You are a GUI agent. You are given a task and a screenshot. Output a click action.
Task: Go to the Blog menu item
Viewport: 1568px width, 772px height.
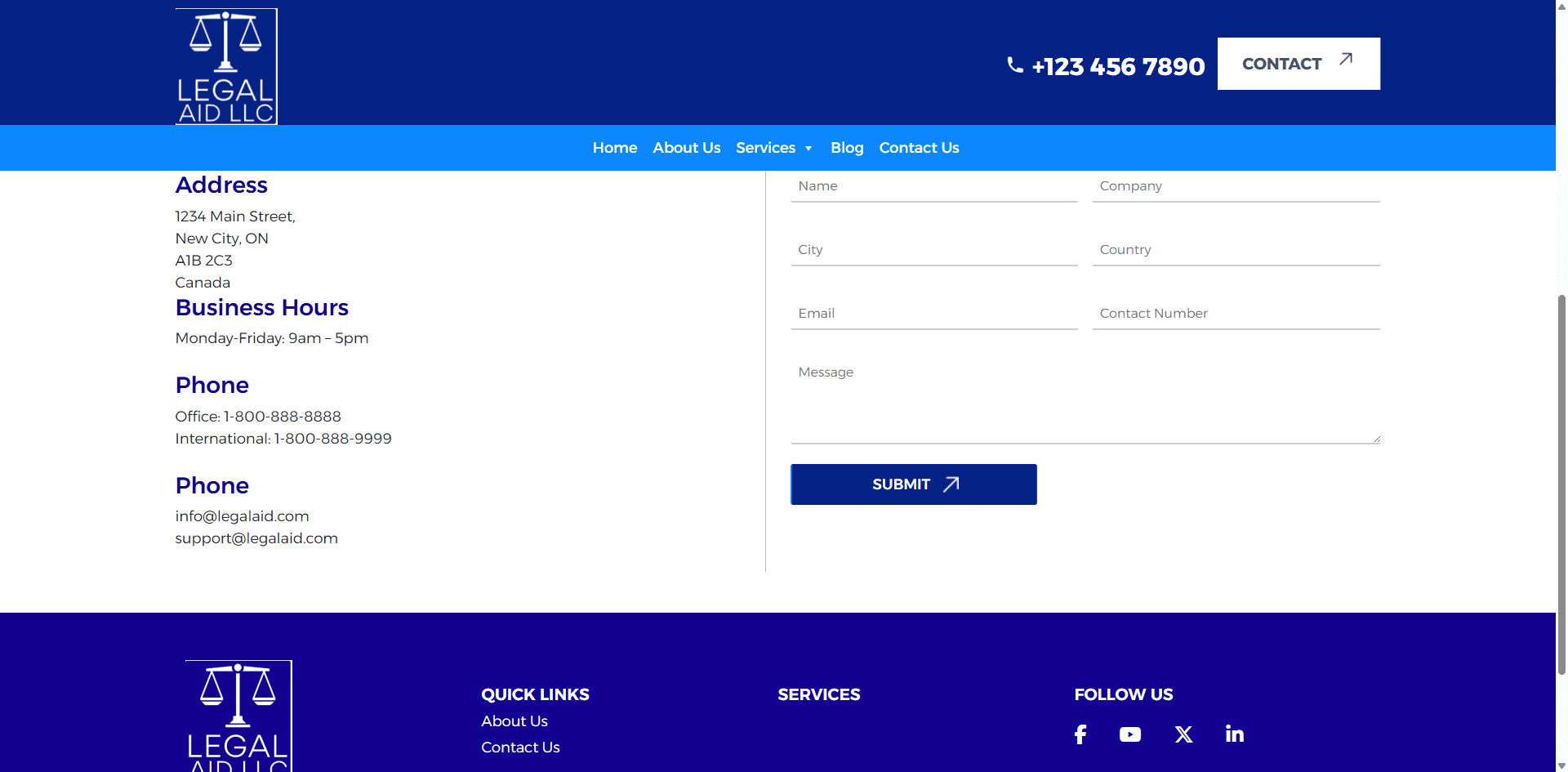pyautogui.click(x=847, y=148)
